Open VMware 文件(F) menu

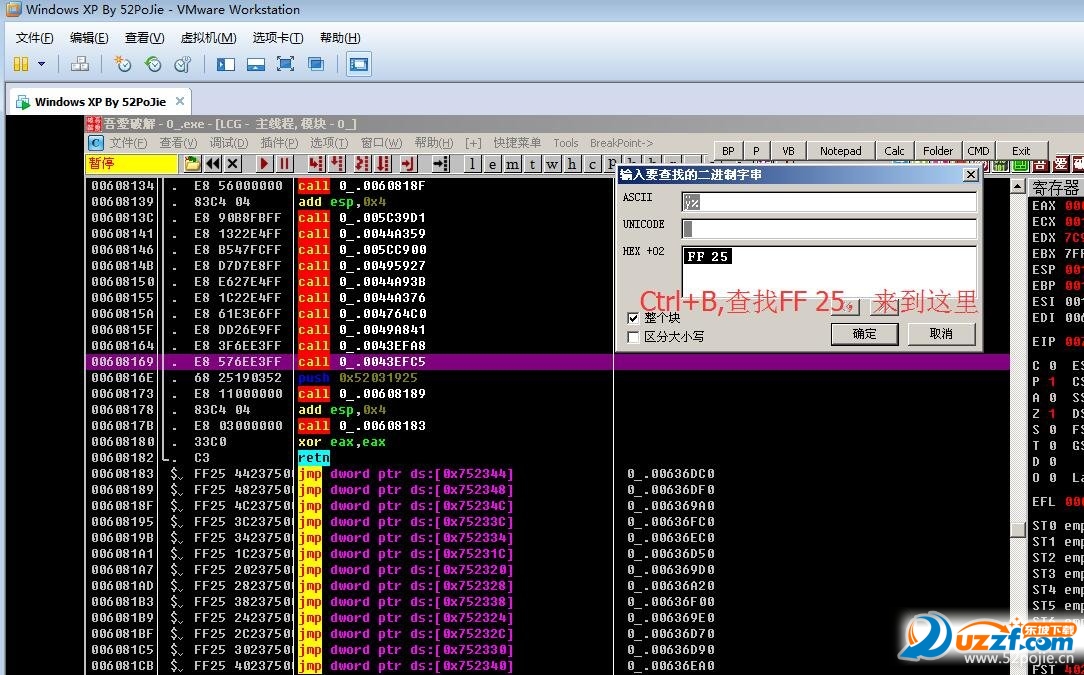coord(35,38)
